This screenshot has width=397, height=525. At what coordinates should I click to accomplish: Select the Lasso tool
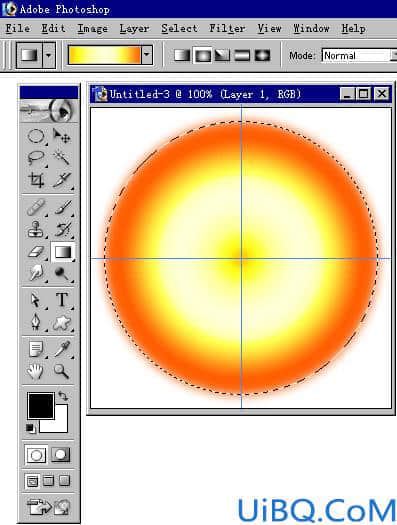(36, 158)
